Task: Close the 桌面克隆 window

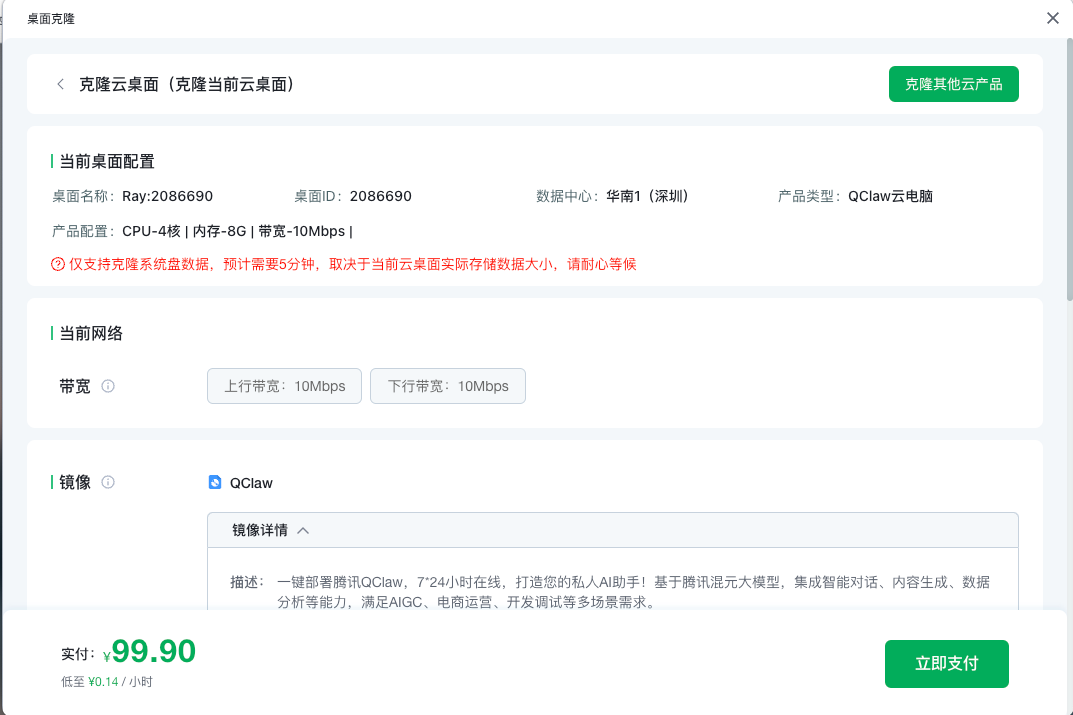Action: coord(1052,18)
